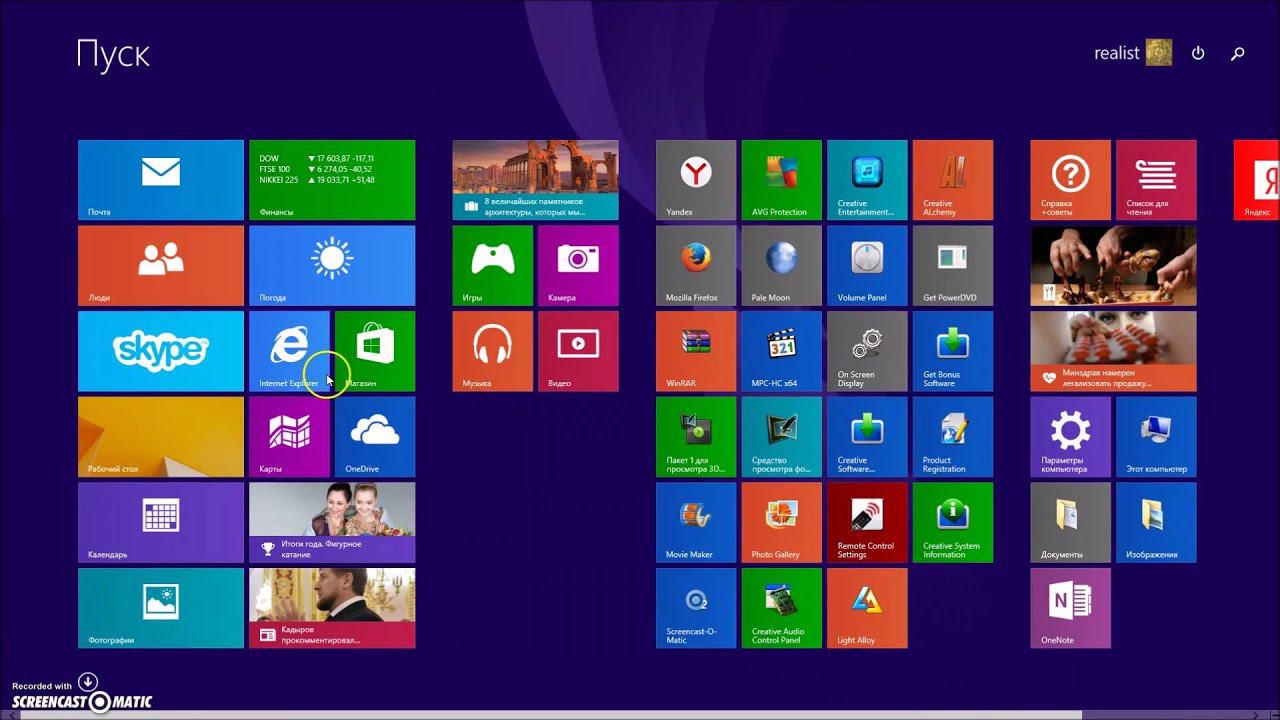Open the Фотографии photos tile
1280x720 pixels.
click(x=161, y=608)
